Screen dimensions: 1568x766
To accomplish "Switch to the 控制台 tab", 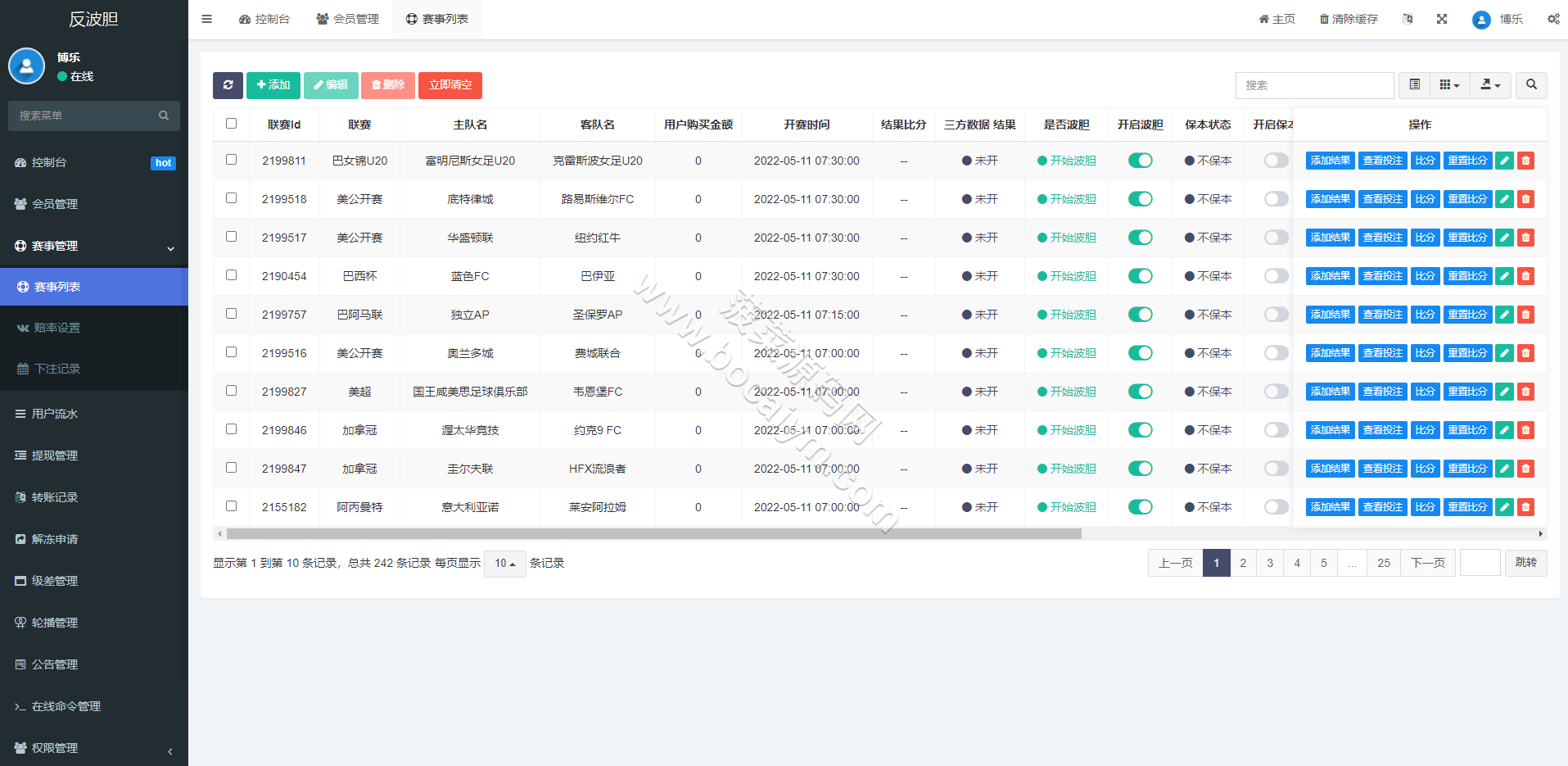I will [264, 19].
